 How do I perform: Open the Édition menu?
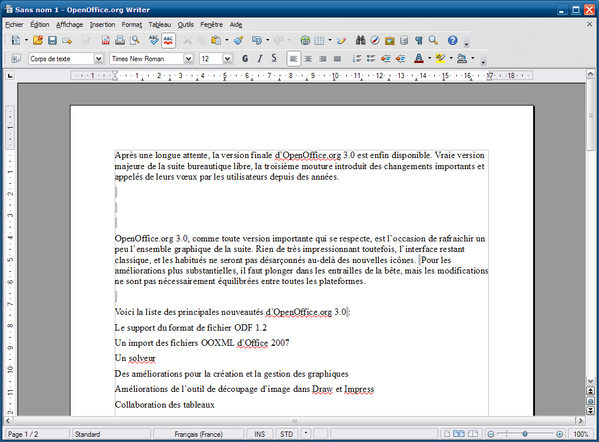point(40,24)
